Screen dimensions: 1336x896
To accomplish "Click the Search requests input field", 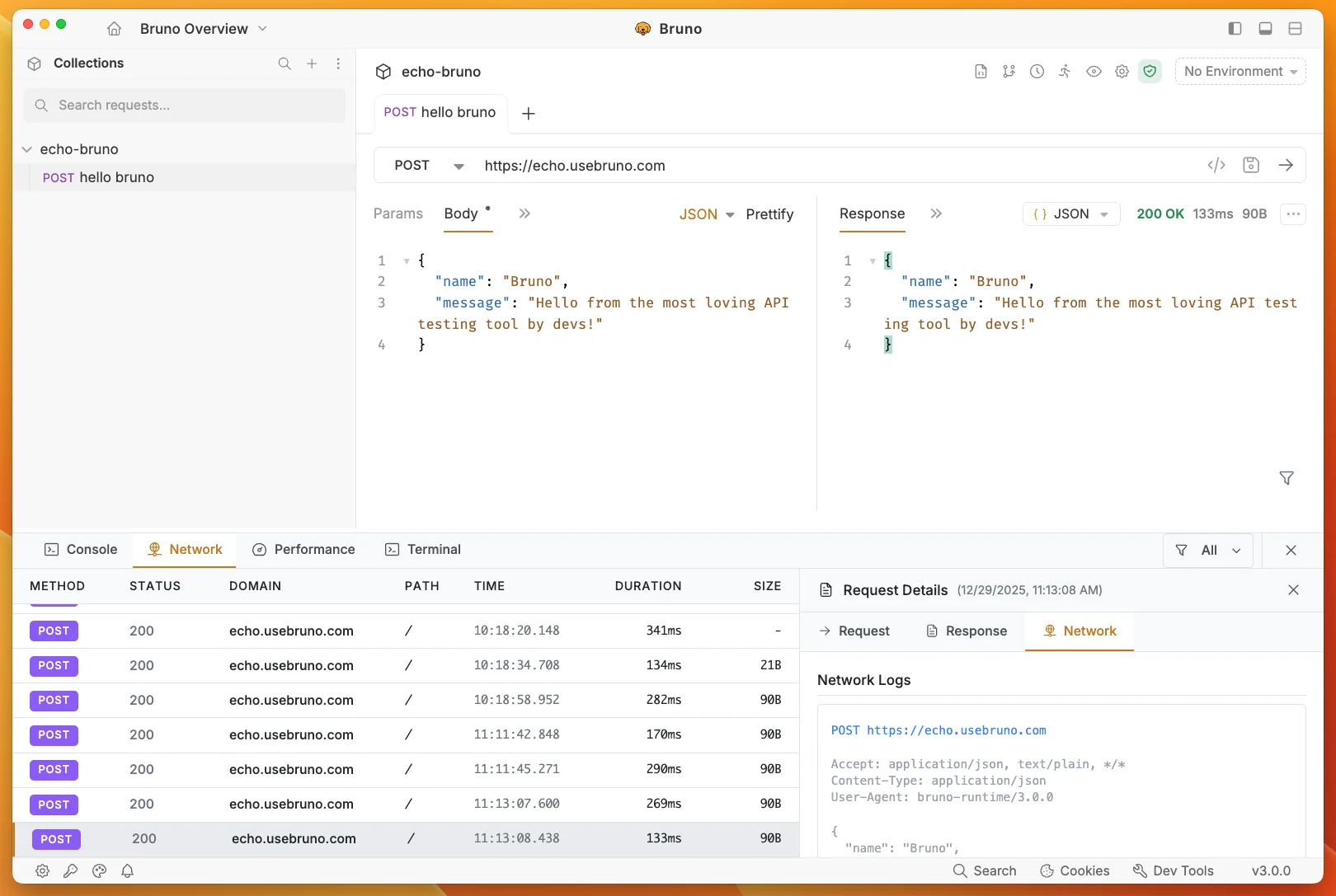I will (x=185, y=106).
